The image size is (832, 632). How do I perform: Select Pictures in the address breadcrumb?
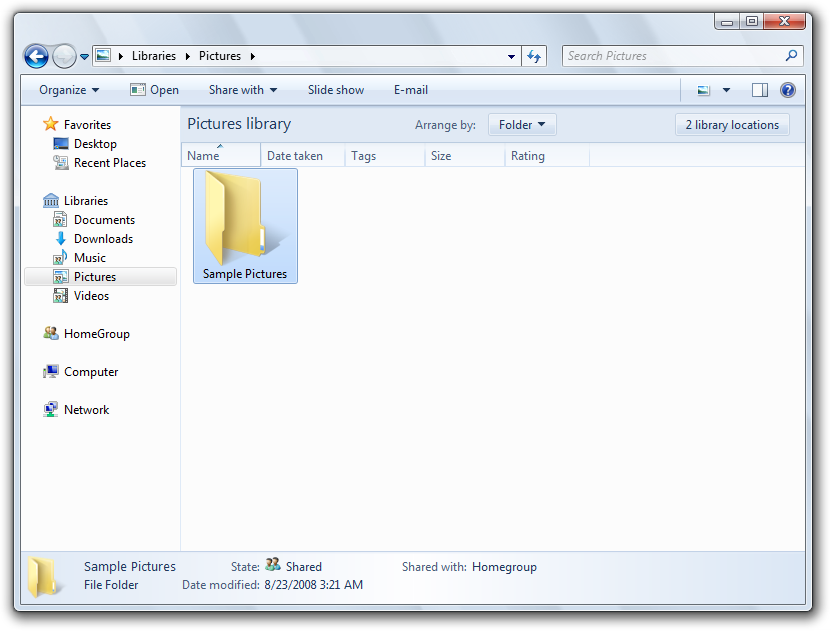point(220,56)
